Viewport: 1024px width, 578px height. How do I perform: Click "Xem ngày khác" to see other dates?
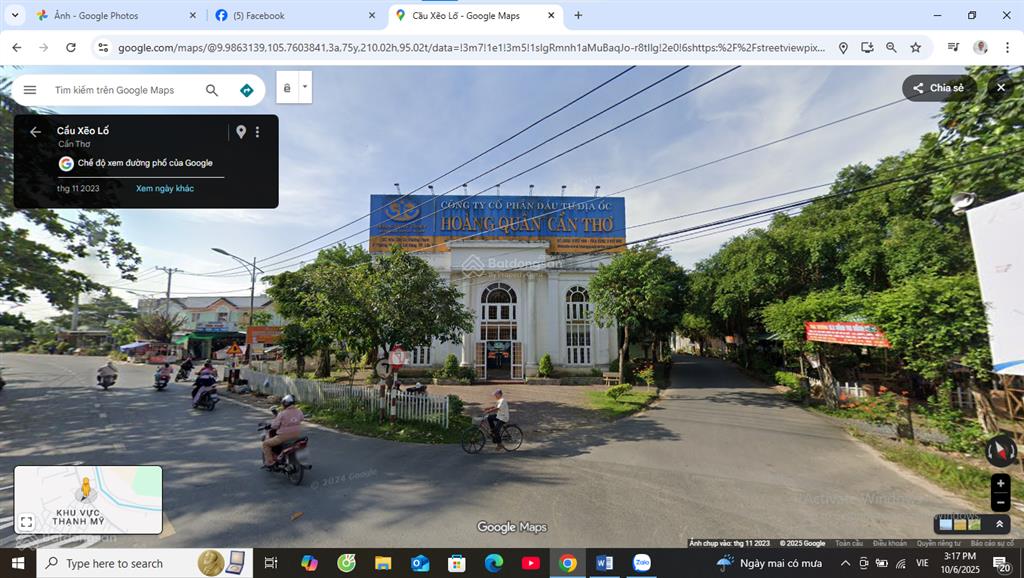[165, 188]
